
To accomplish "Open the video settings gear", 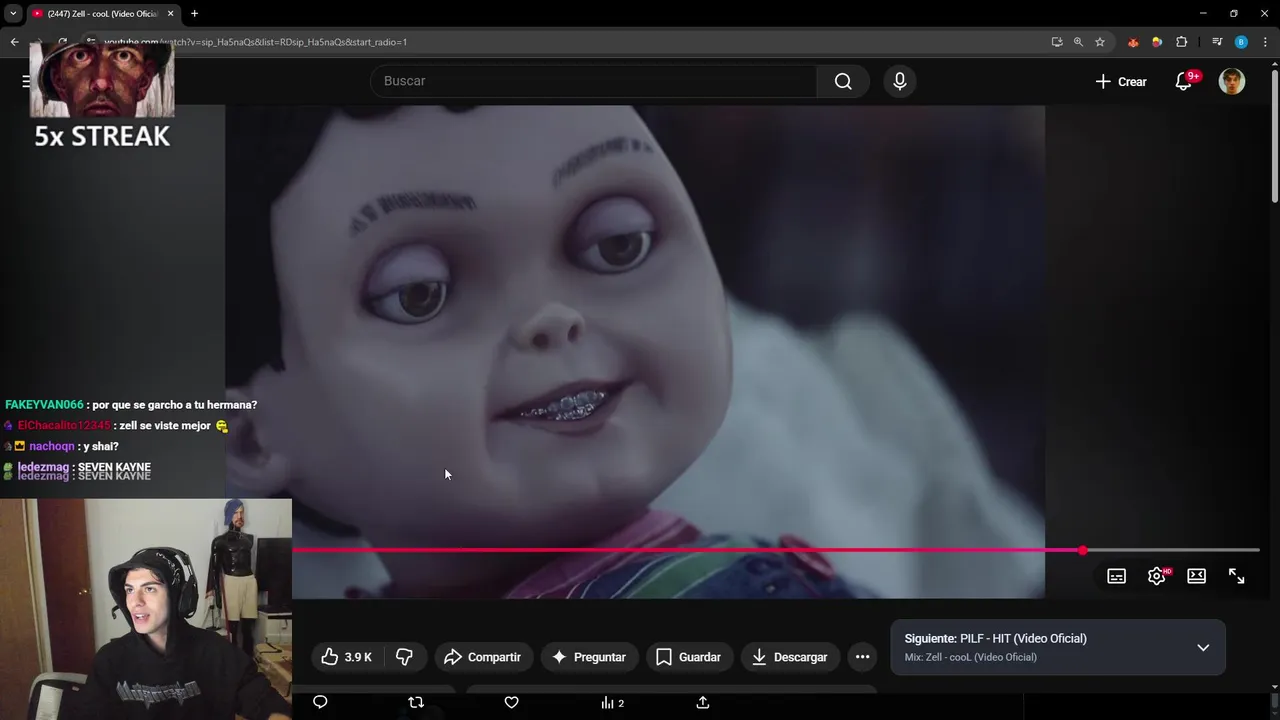I will 1157,576.
